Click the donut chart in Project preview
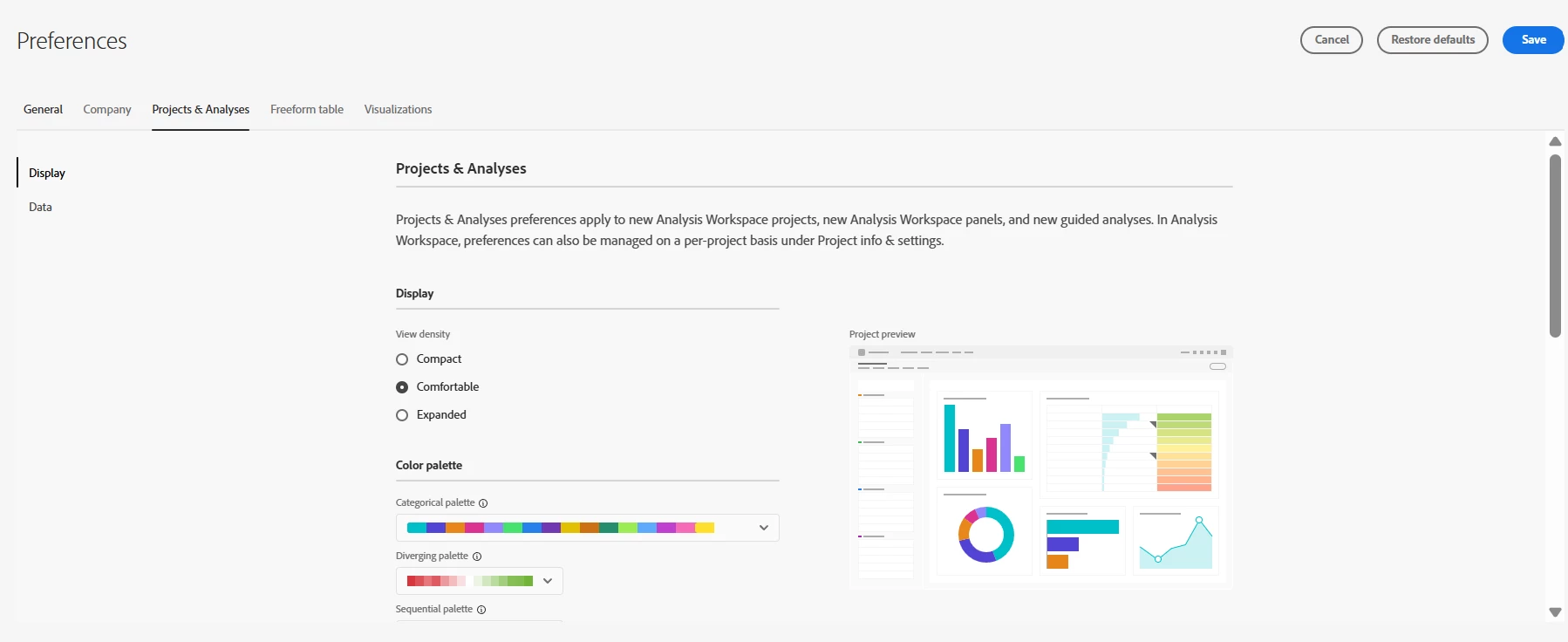This screenshot has height=642, width=1568. 985,534
